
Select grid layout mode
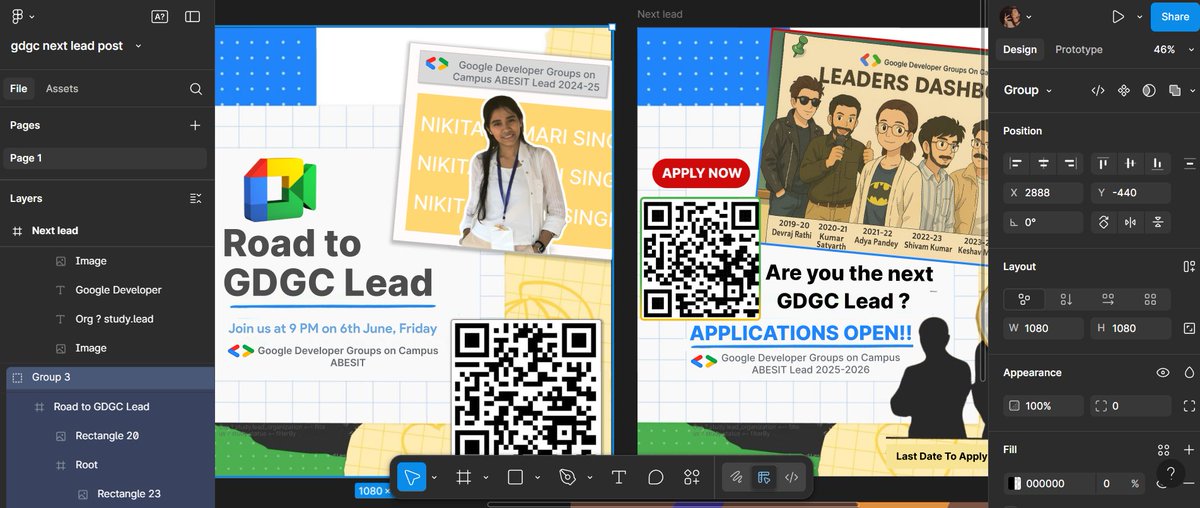(x=1150, y=299)
